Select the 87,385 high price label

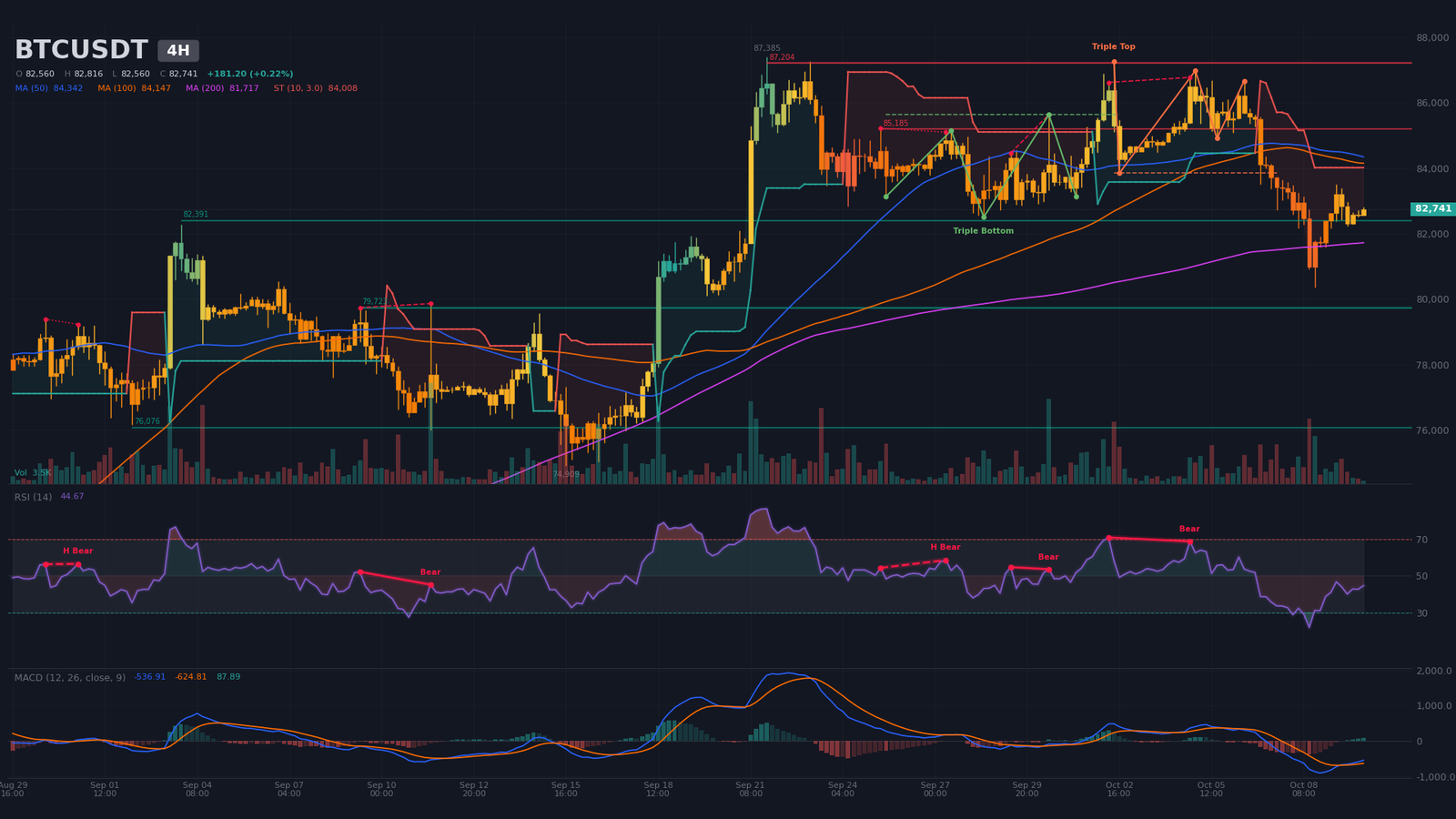point(767,48)
